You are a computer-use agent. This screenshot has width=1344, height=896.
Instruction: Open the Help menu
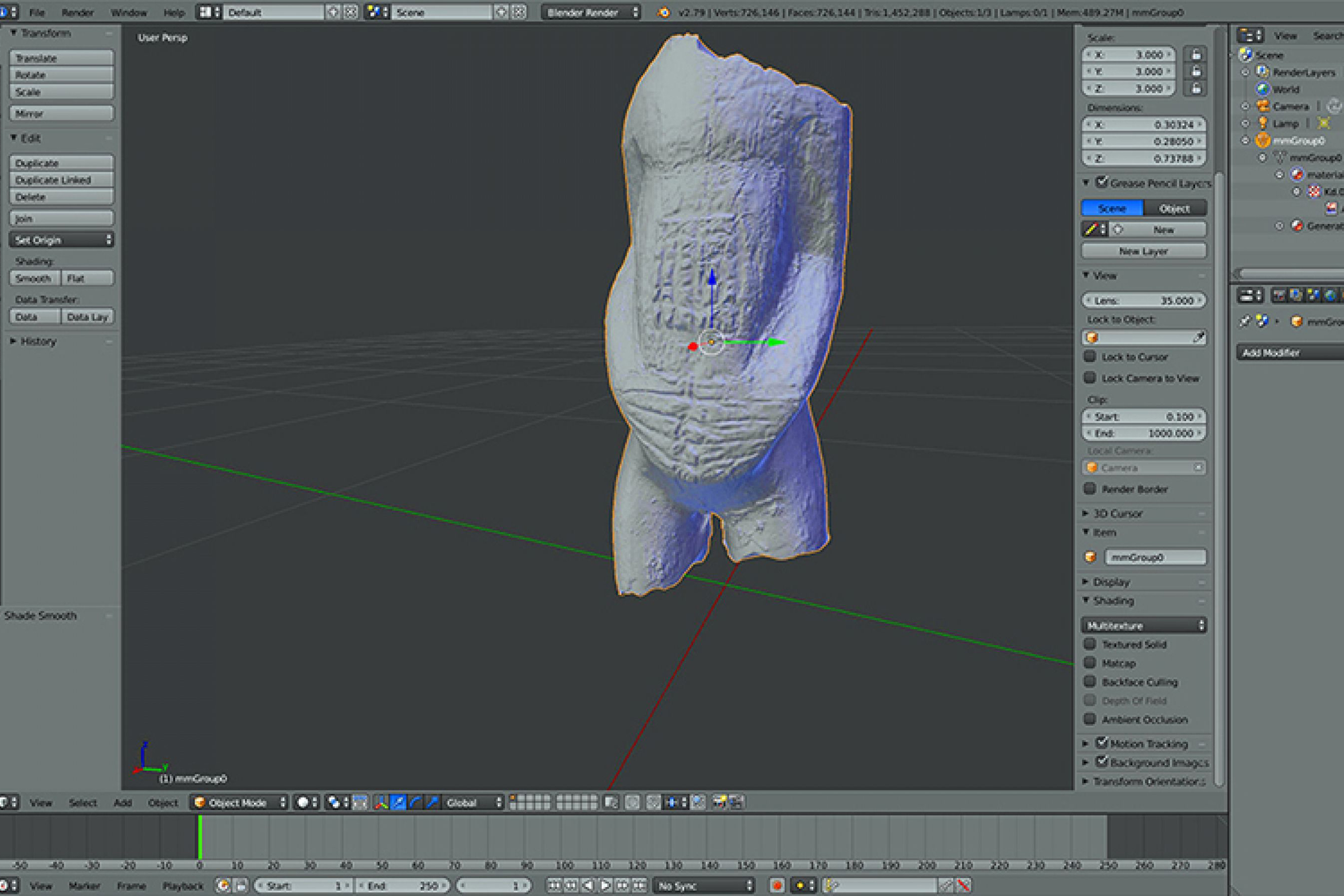click(x=174, y=12)
